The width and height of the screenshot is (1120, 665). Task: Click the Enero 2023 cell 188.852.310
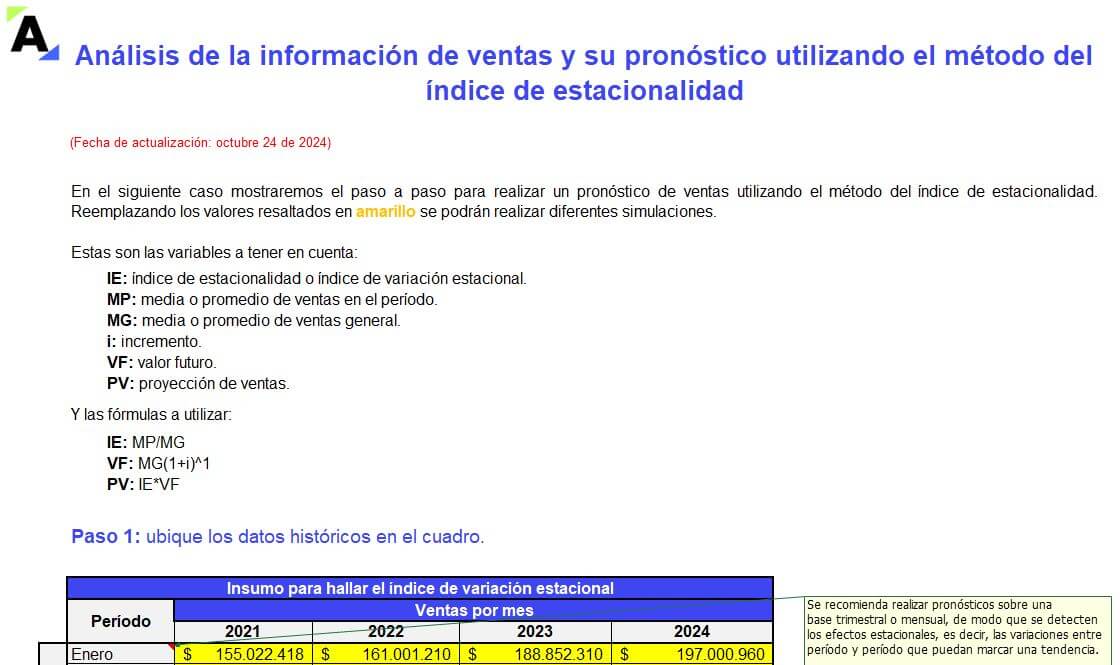pyautogui.click(x=535, y=654)
